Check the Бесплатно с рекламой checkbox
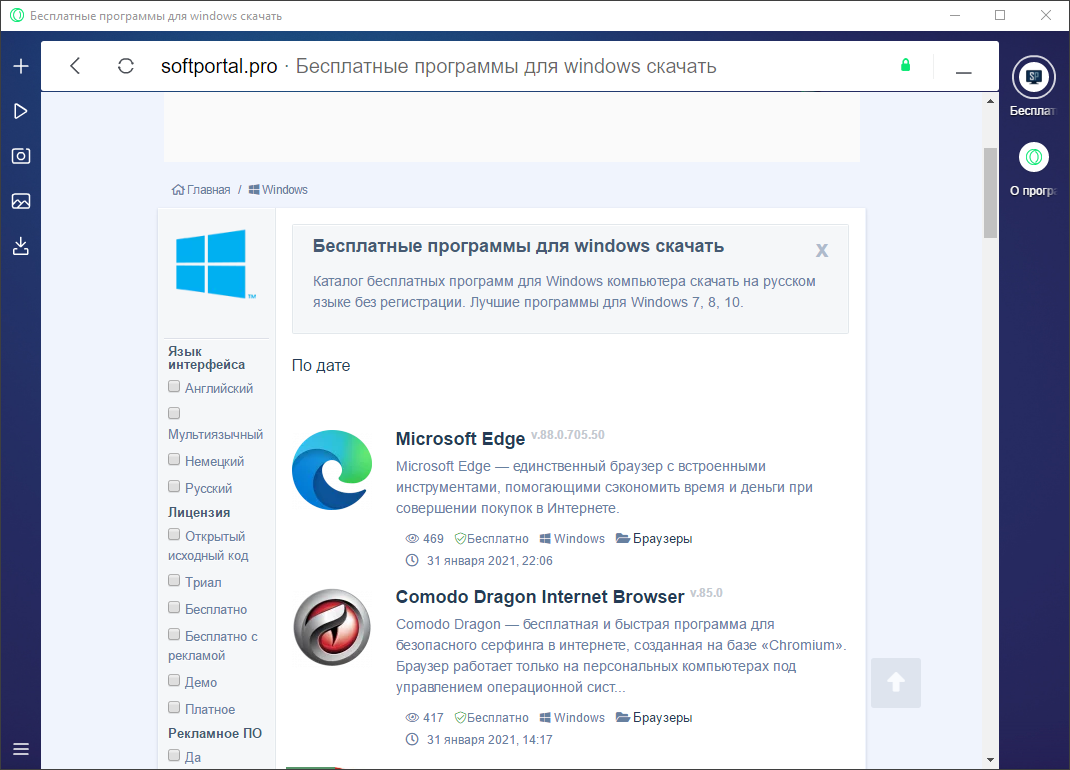1070x770 pixels. (x=174, y=635)
